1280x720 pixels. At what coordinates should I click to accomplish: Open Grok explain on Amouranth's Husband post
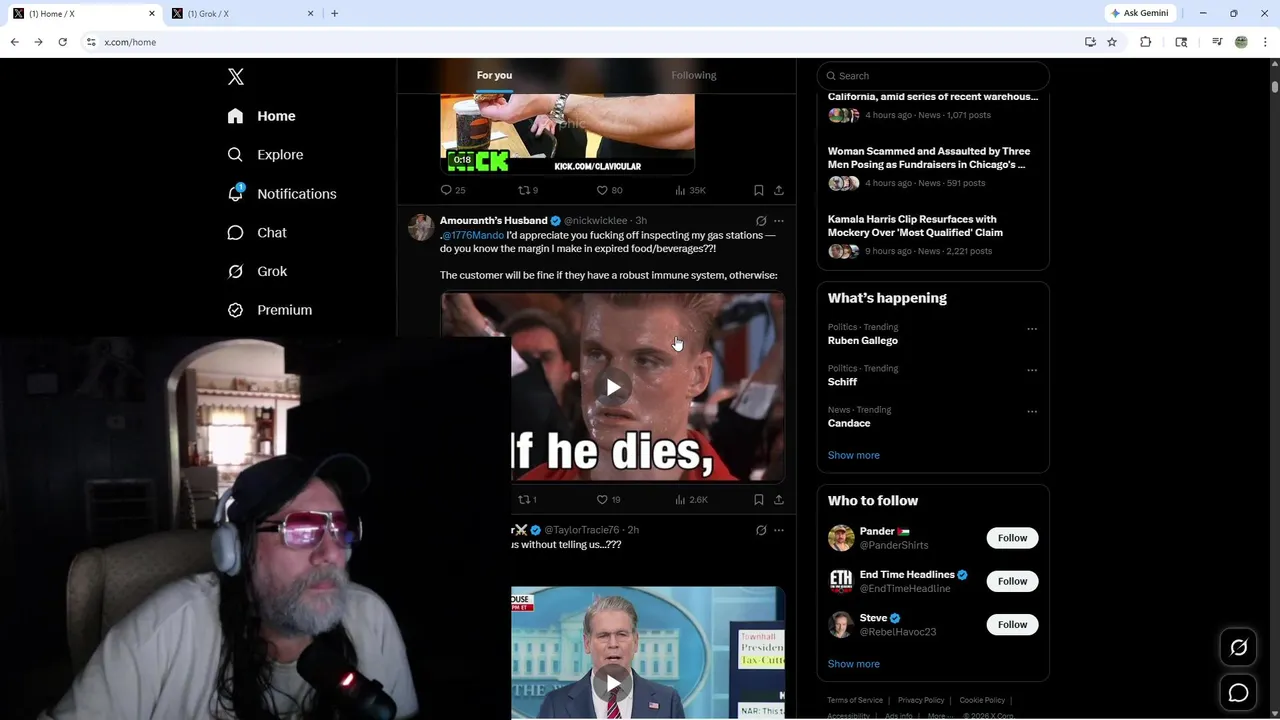click(761, 221)
